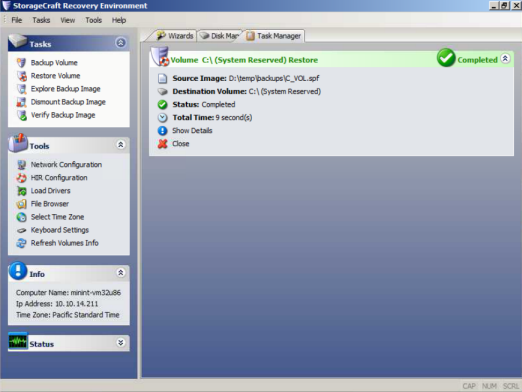Viewport: 522px width, 392px height.
Task: Open Explore Backup Image icon
Action: click(x=22, y=89)
